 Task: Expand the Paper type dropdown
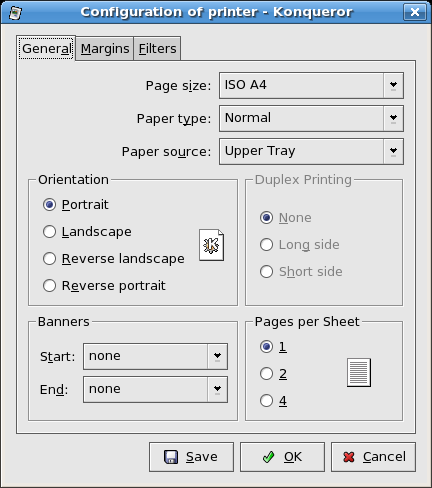(311, 118)
